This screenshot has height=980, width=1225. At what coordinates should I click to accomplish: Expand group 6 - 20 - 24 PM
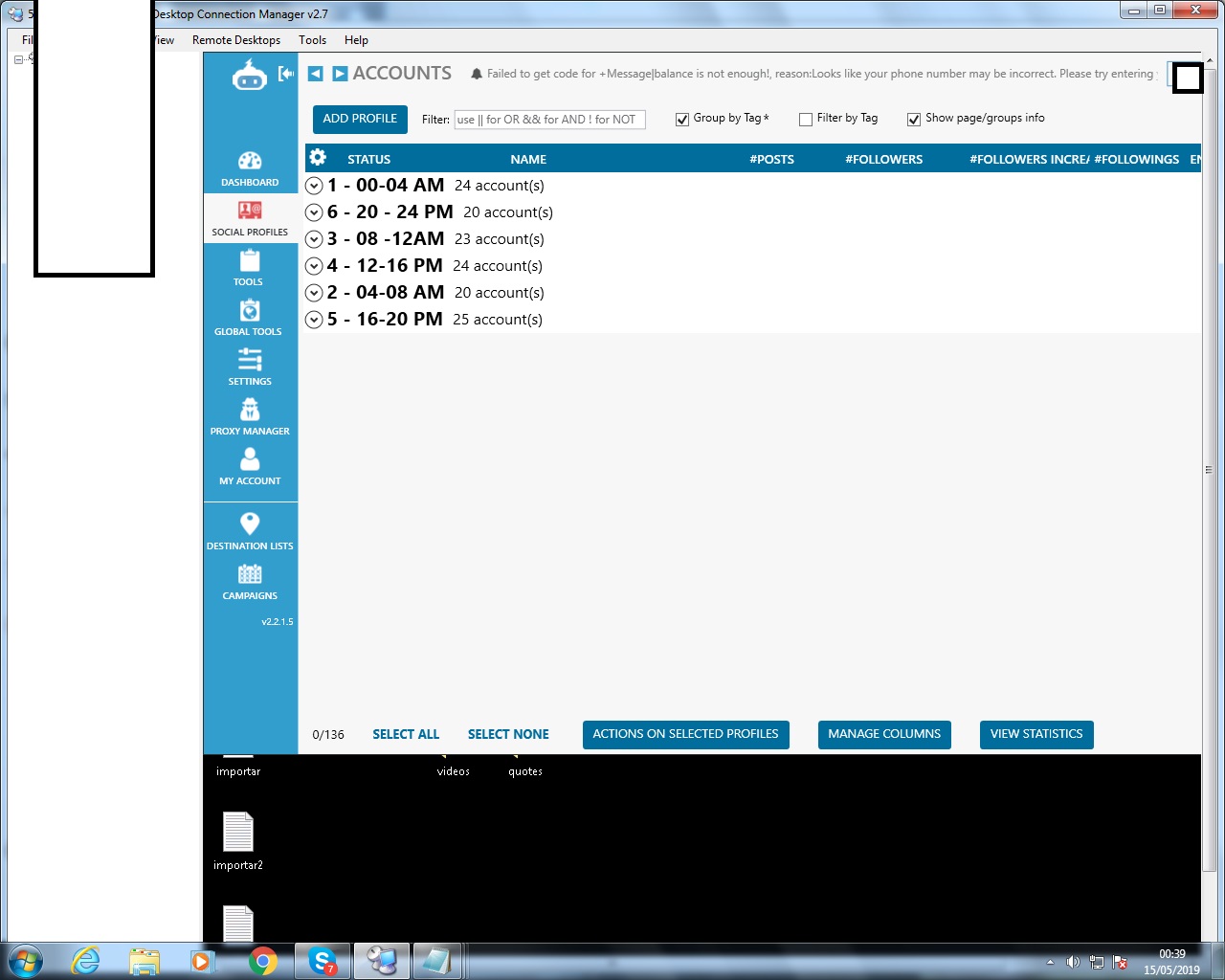coord(314,212)
